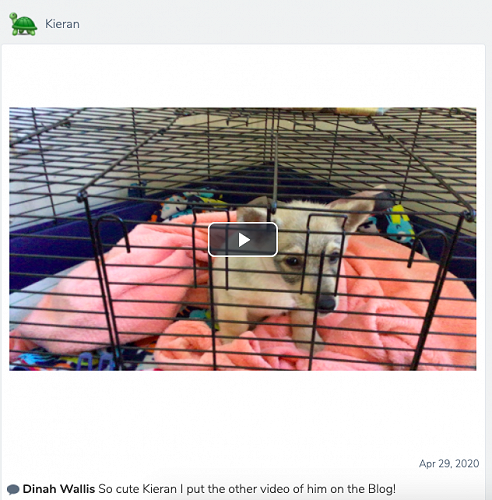Viewport: 492px width, 500px height.
Task: Open Dinah Wallis commenter name
Action: [x=59, y=489]
